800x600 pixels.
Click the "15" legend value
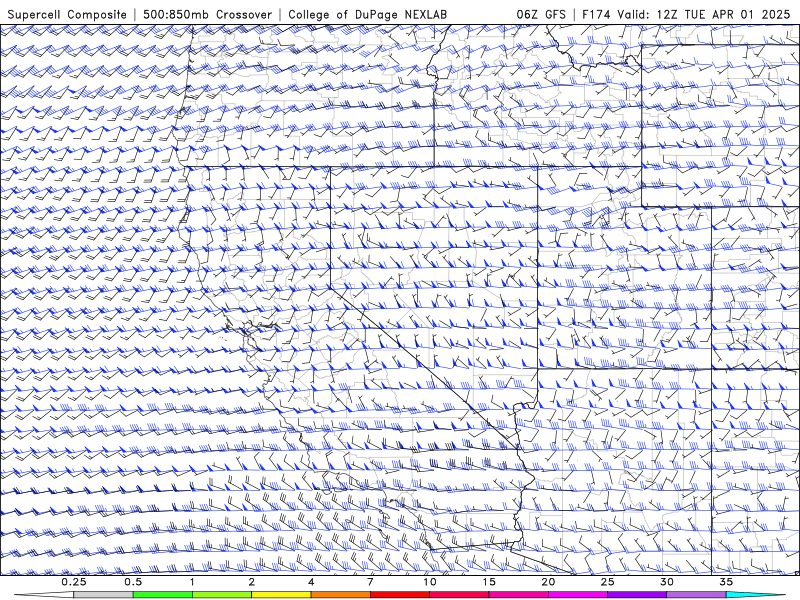click(489, 582)
